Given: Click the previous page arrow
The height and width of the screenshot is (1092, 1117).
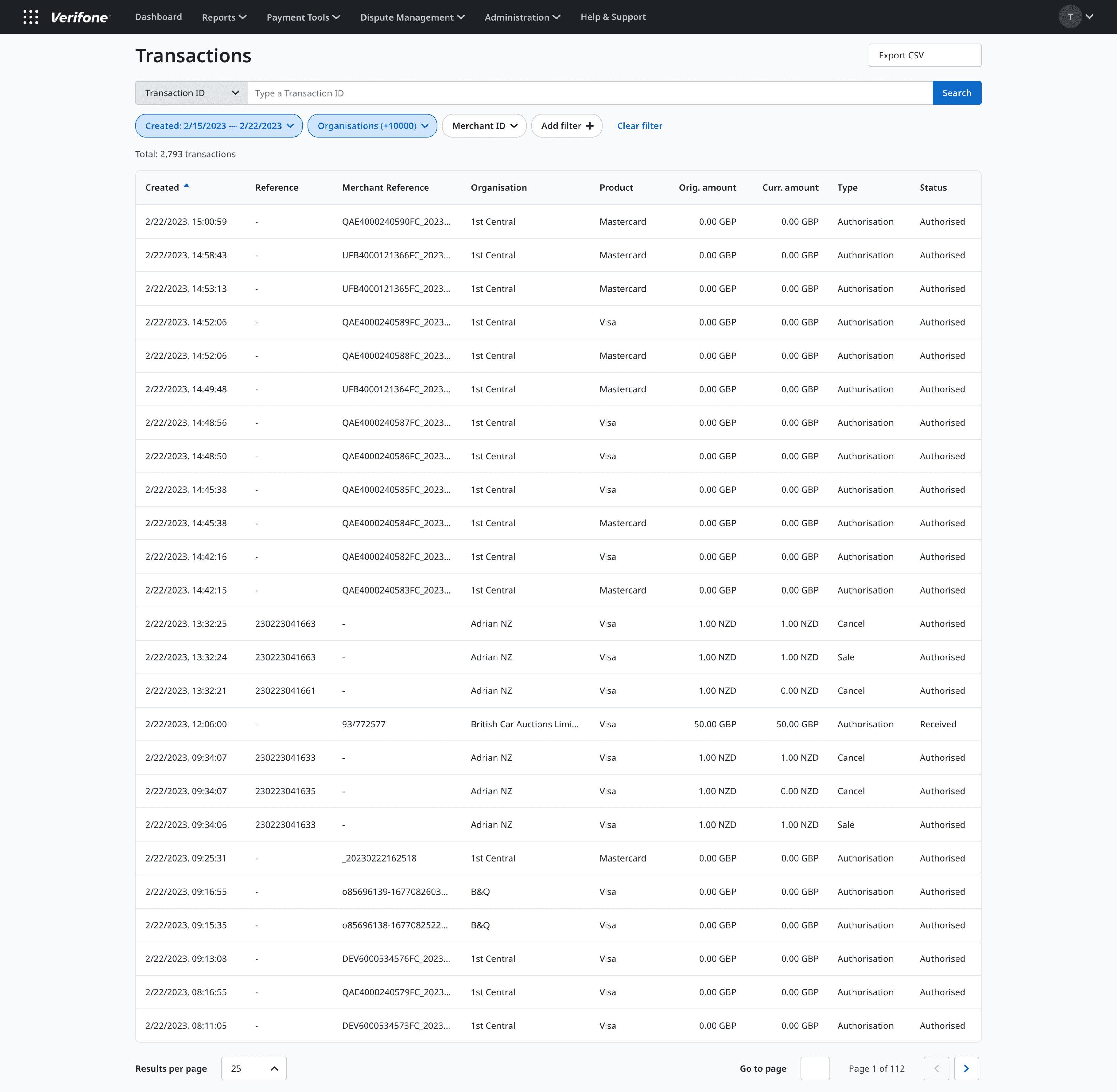Looking at the screenshot, I should (x=936, y=1068).
